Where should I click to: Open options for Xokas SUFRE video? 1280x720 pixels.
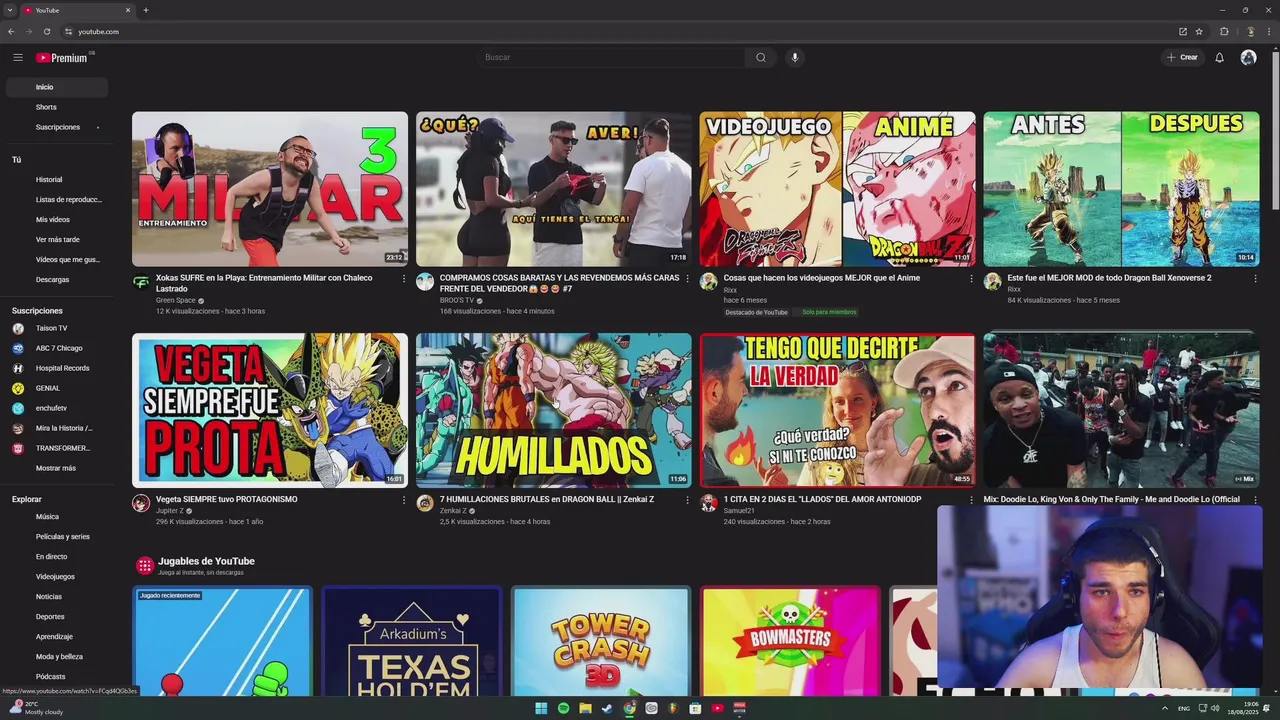coord(404,279)
